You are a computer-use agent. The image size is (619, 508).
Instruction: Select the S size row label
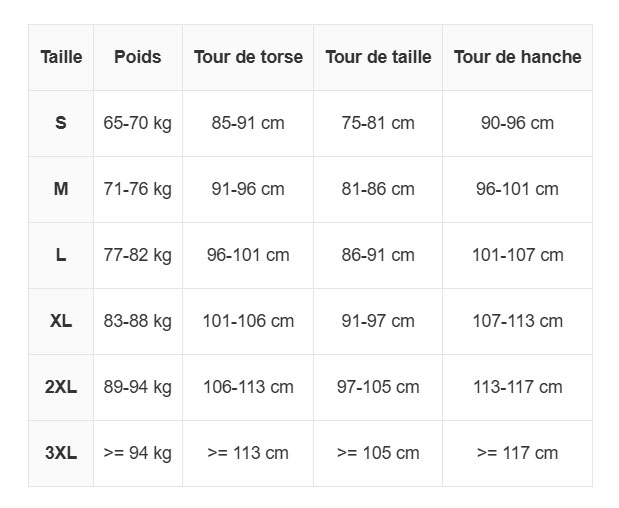[x=61, y=123]
